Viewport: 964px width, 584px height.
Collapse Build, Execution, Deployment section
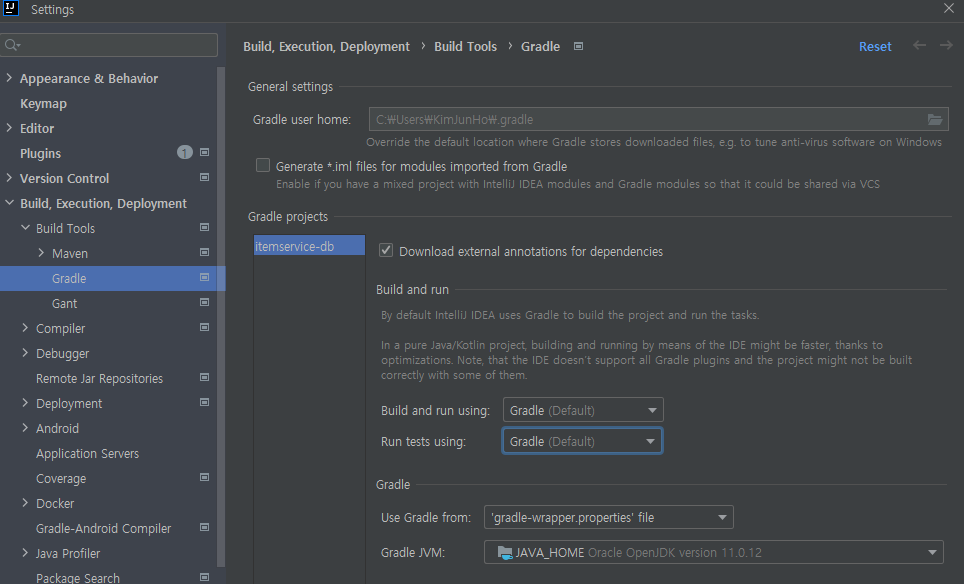9,202
